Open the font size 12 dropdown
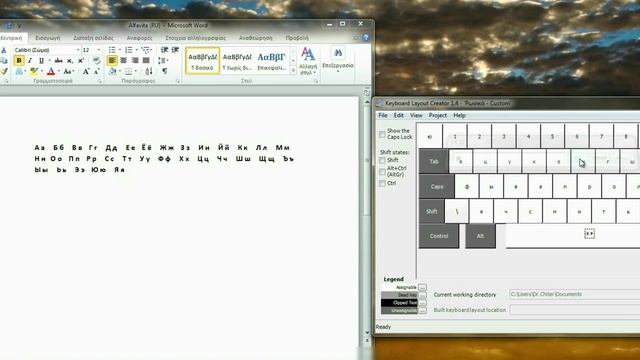 tap(98, 50)
